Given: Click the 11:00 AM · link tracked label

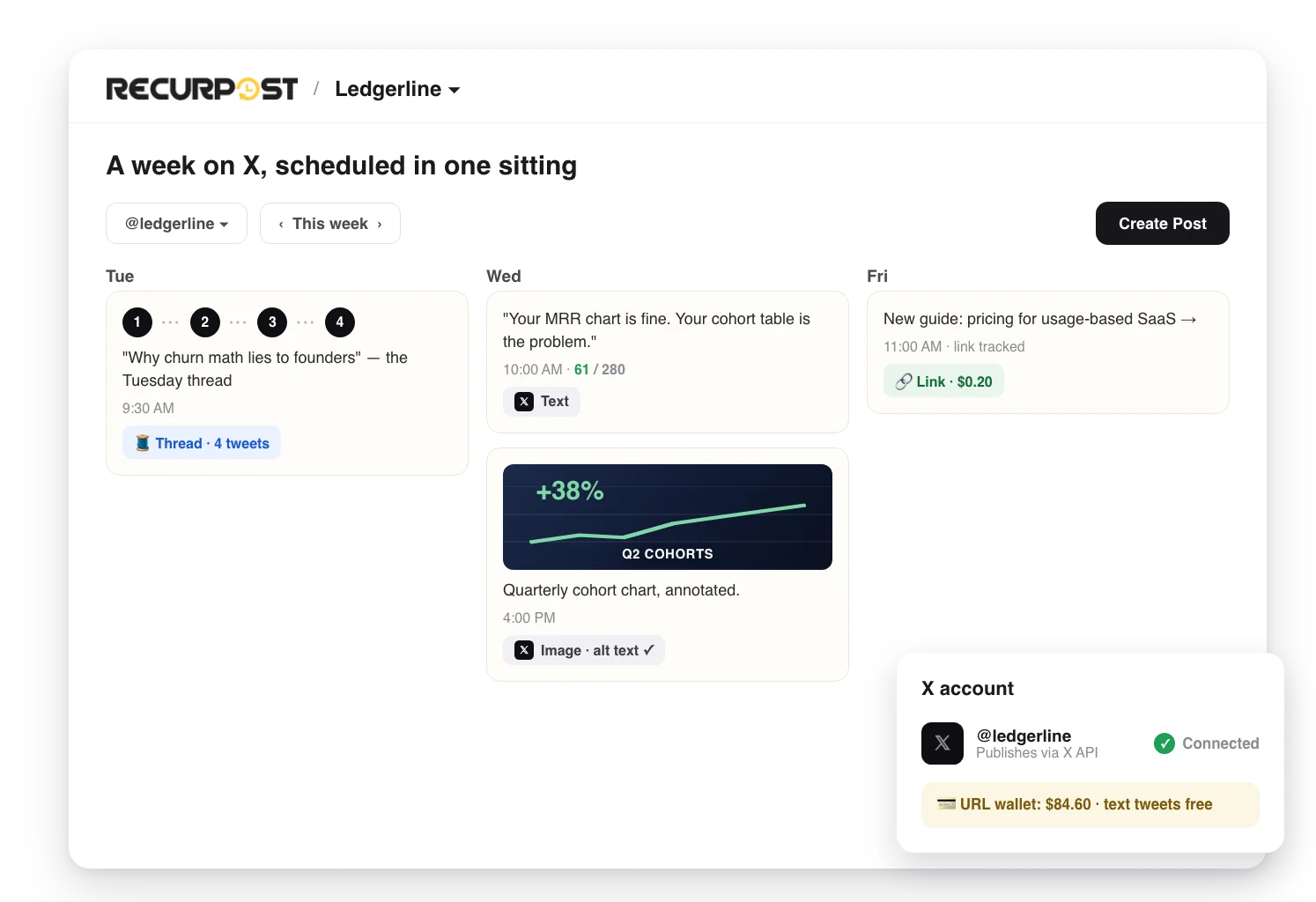Looking at the screenshot, I should point(954,346).
